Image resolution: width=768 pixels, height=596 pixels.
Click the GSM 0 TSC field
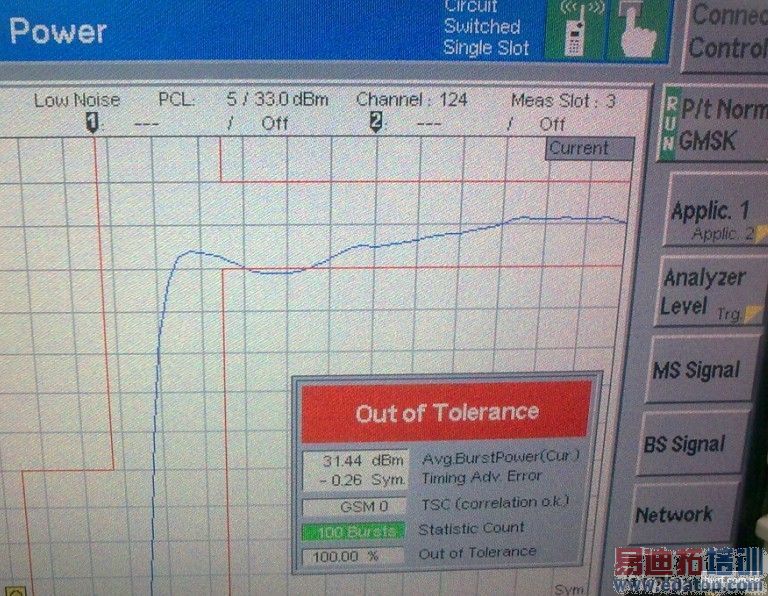click(x=355, y=506)
